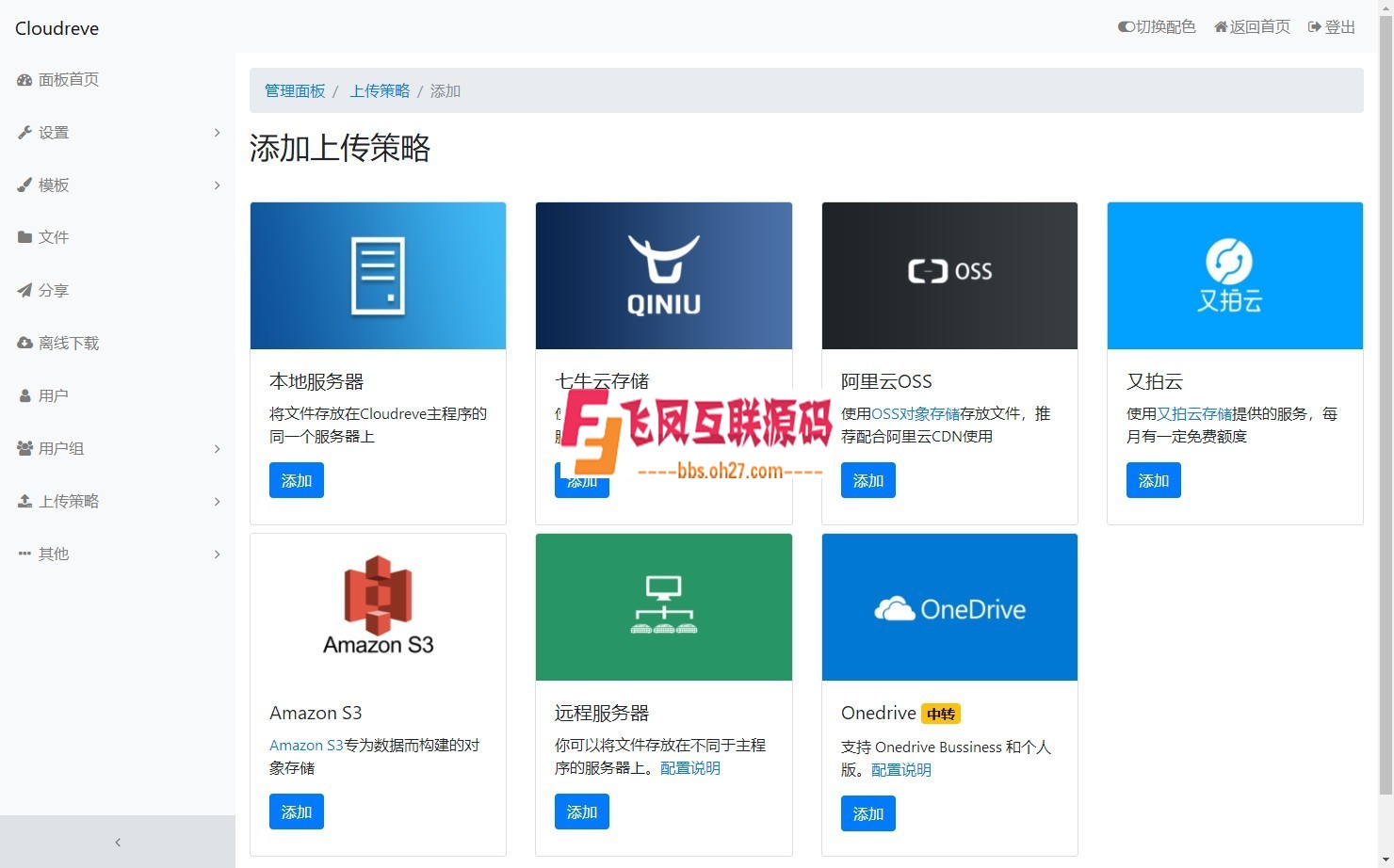
Task: Click the 添加上传策略 page heading
Action: (340, 148)
